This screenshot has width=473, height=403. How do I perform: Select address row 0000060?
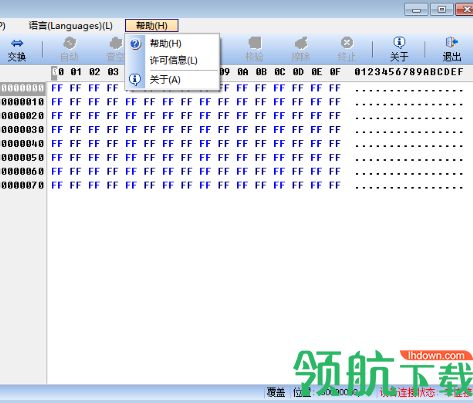tap(22, 171)
